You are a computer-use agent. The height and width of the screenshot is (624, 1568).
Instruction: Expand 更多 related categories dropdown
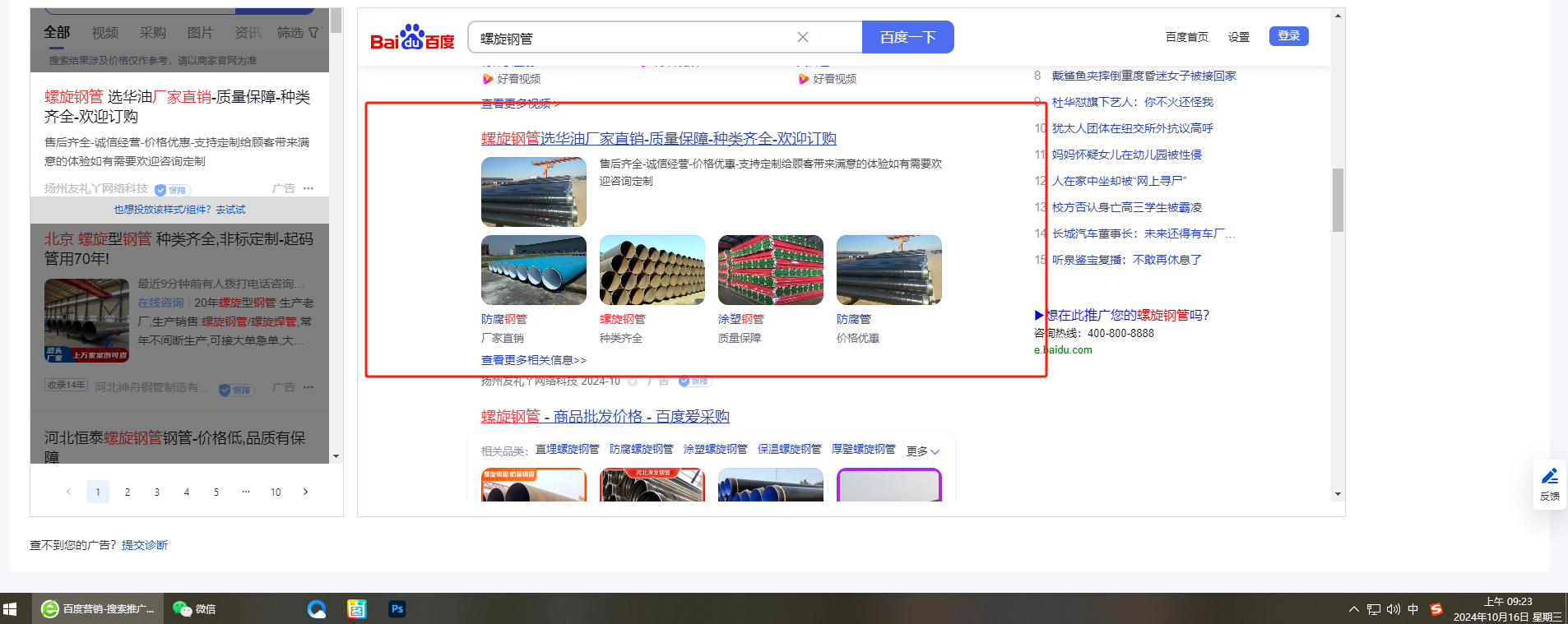point(923,451)
